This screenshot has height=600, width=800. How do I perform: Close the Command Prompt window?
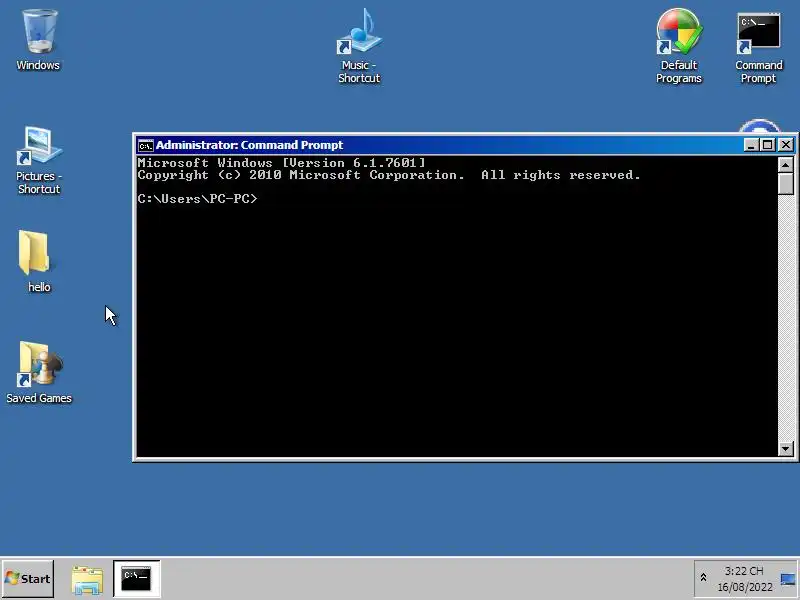point(786,145)
